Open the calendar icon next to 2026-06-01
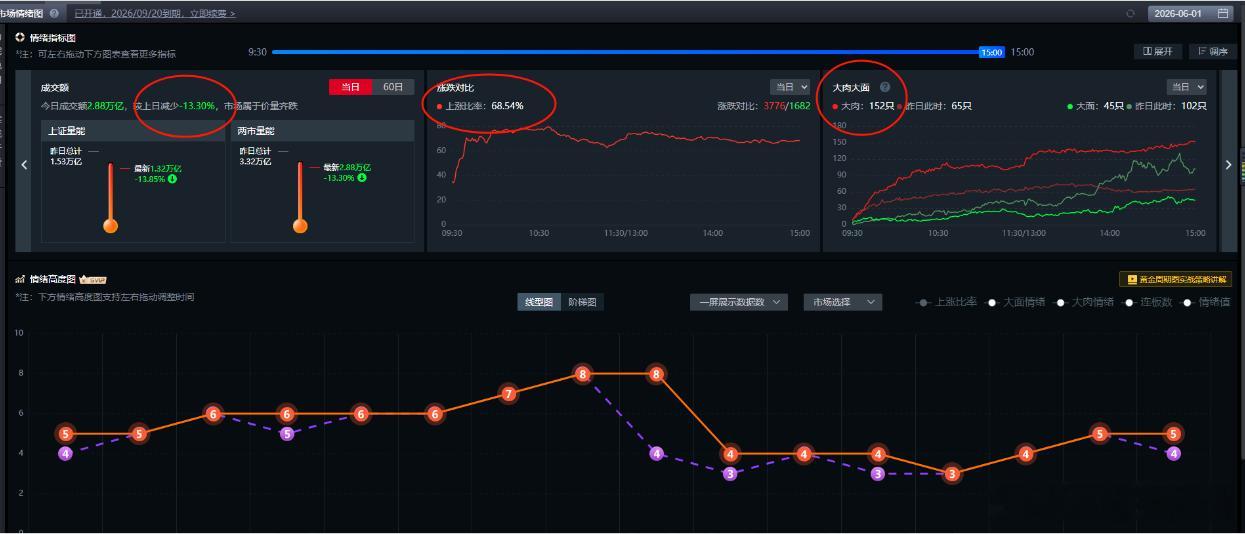1245x534 pixels. [x=1222, y=13]
